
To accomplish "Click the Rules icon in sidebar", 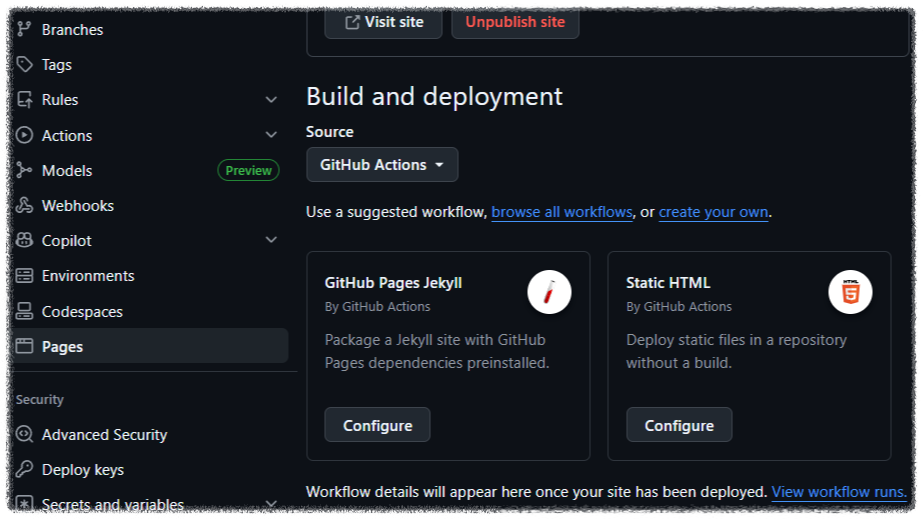I will pyautogui.click(x=24, y=99).
